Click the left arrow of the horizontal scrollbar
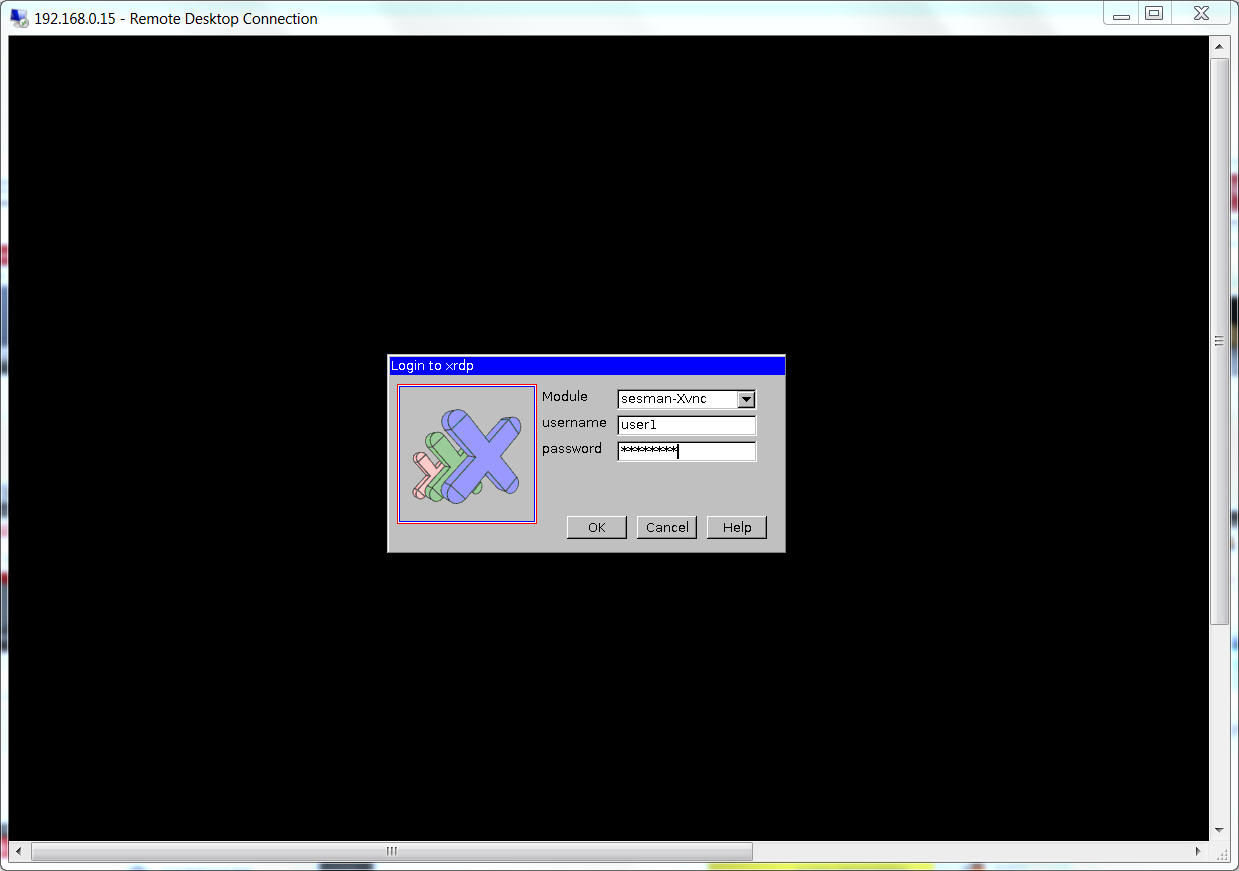The image size is (1239, 871). click(x=16, y=851)
